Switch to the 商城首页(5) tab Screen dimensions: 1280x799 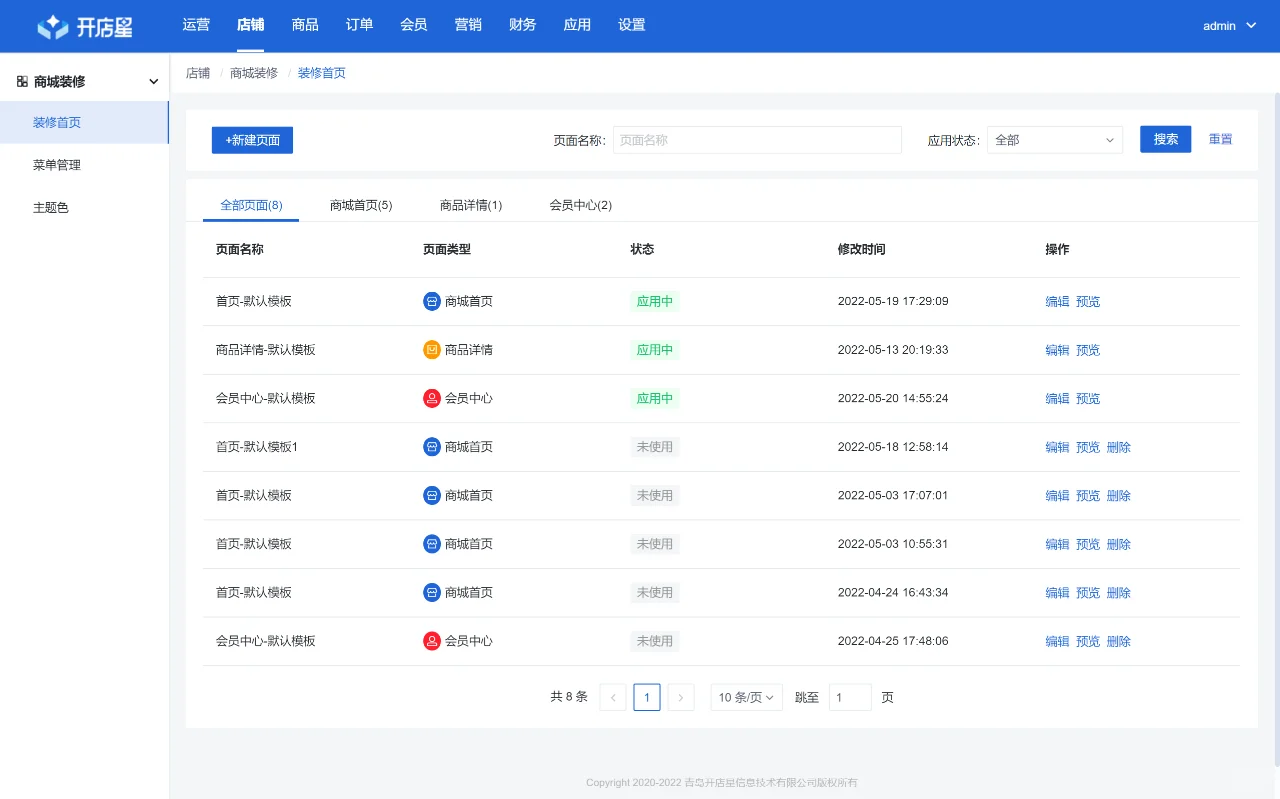[361, 203]
